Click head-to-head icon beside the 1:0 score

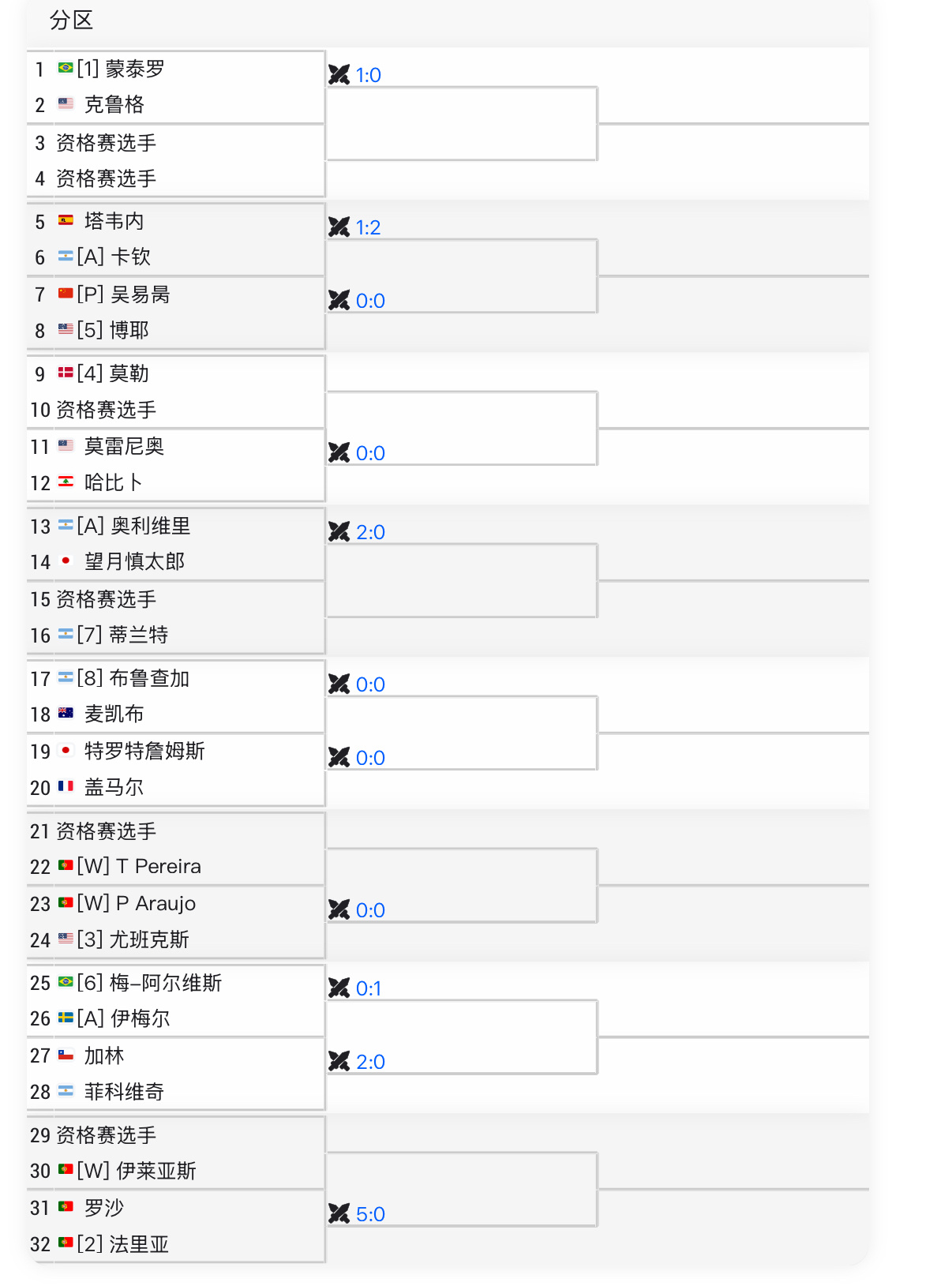[x=339, y=75]
